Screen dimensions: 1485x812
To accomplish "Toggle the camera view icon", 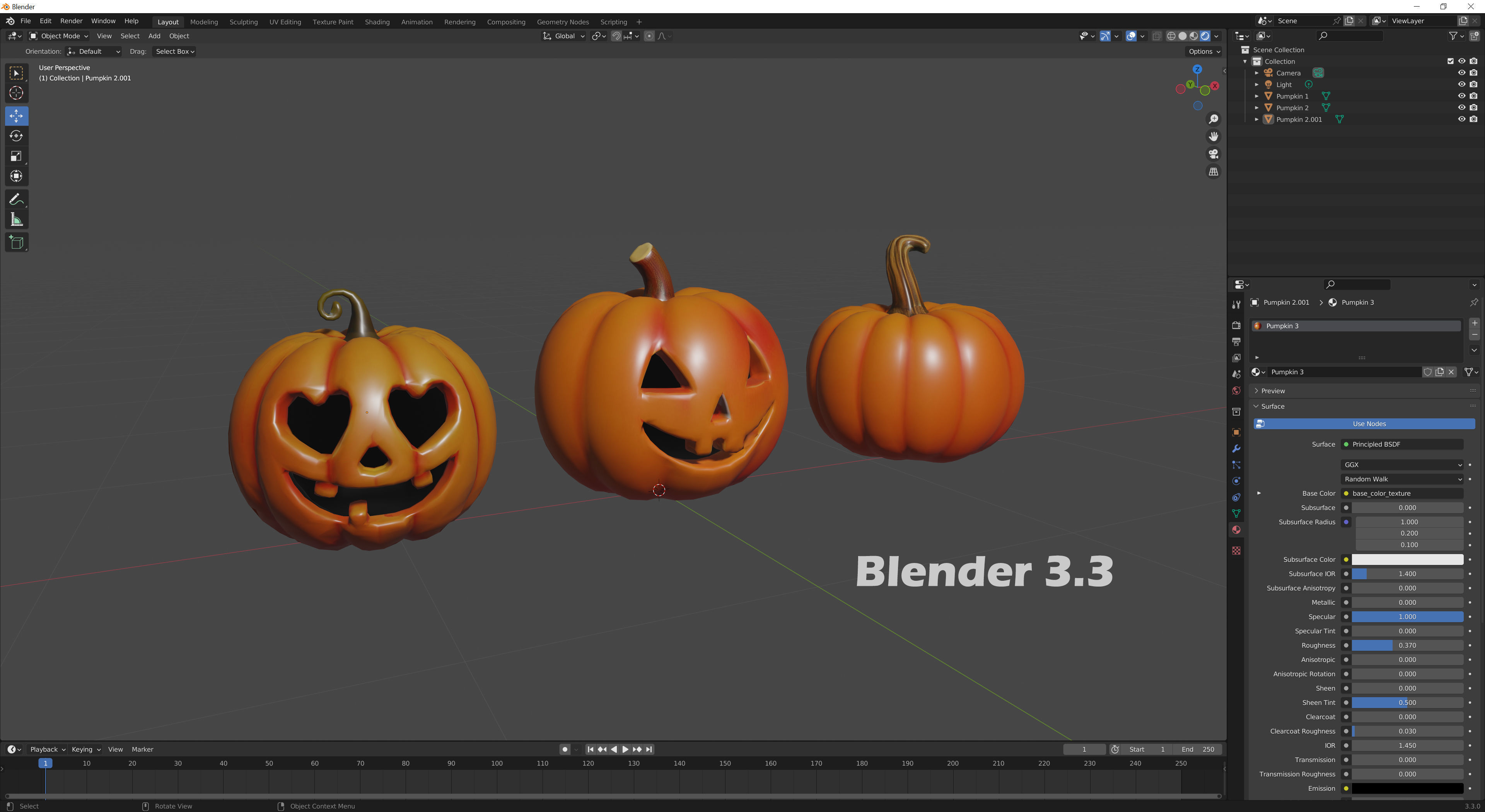I will tap(1214, 154).
